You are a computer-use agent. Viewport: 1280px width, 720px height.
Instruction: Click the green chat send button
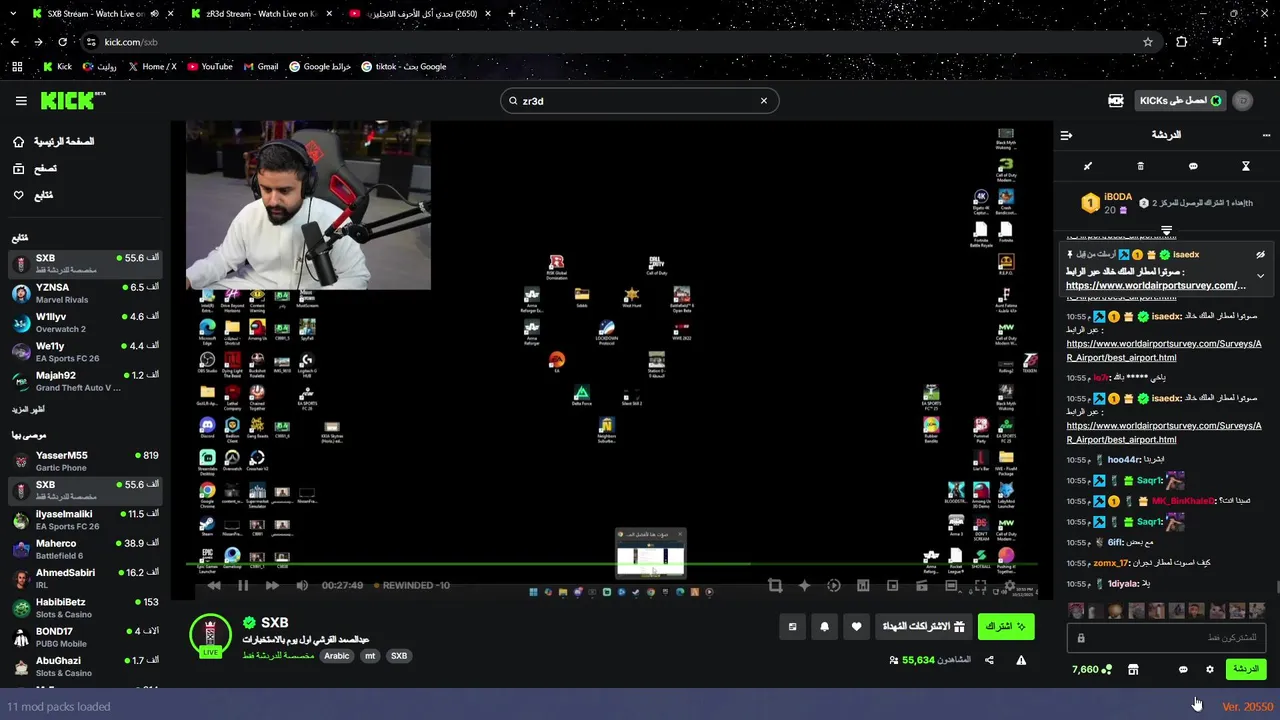tap(1245, 669)
